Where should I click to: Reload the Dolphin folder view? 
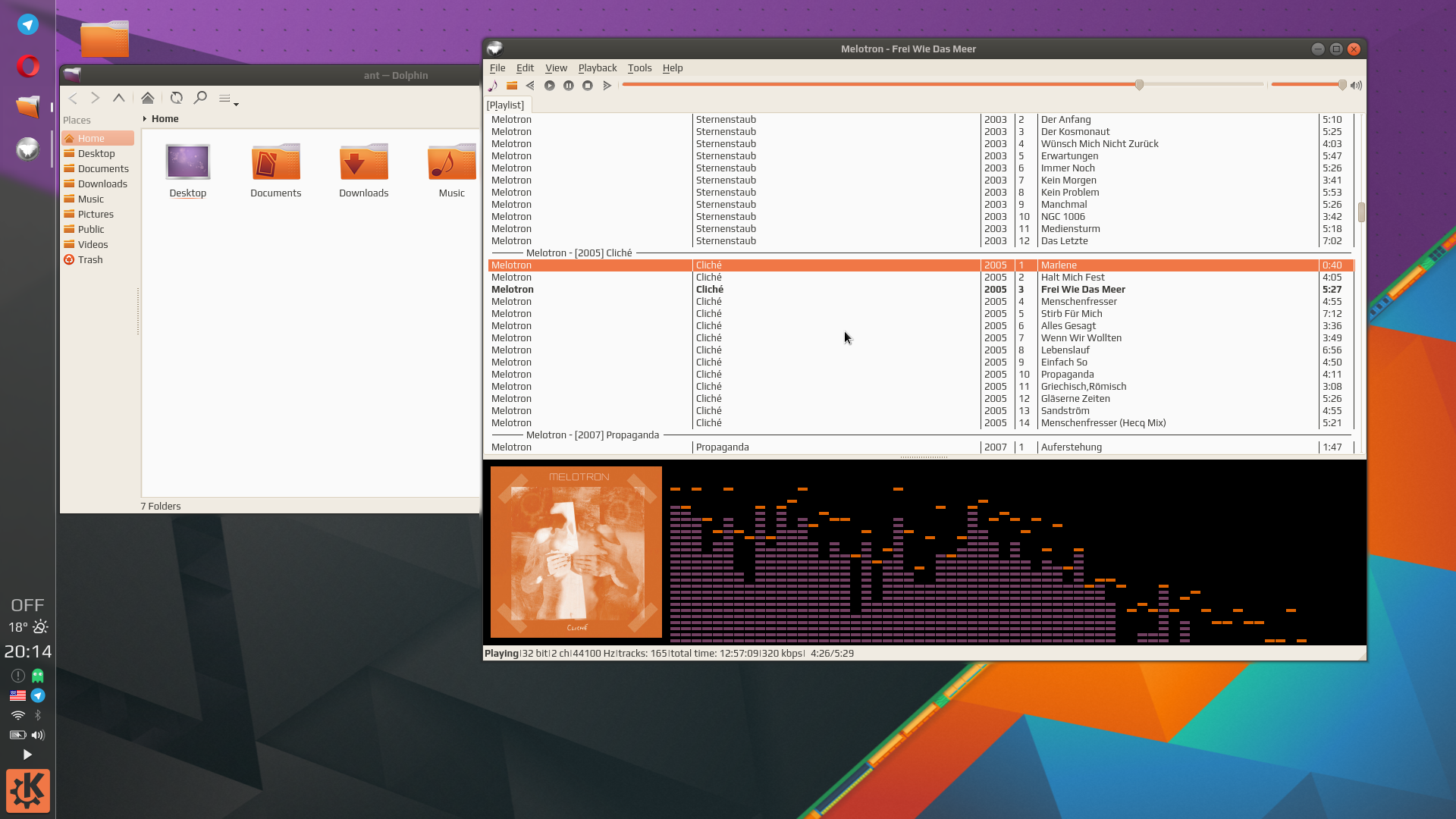point(177,98)
